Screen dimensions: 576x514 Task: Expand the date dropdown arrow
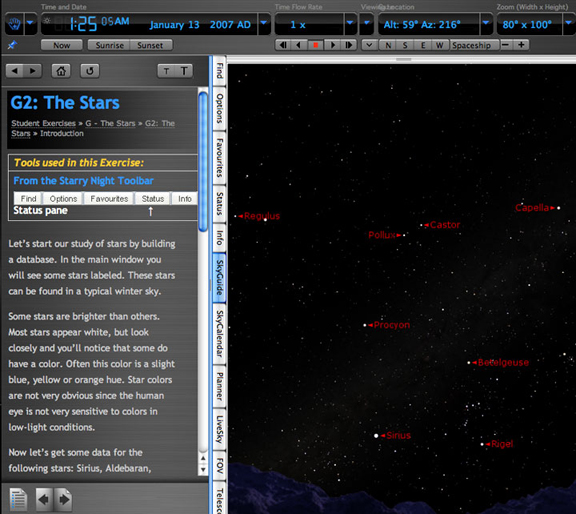point(264,24)
